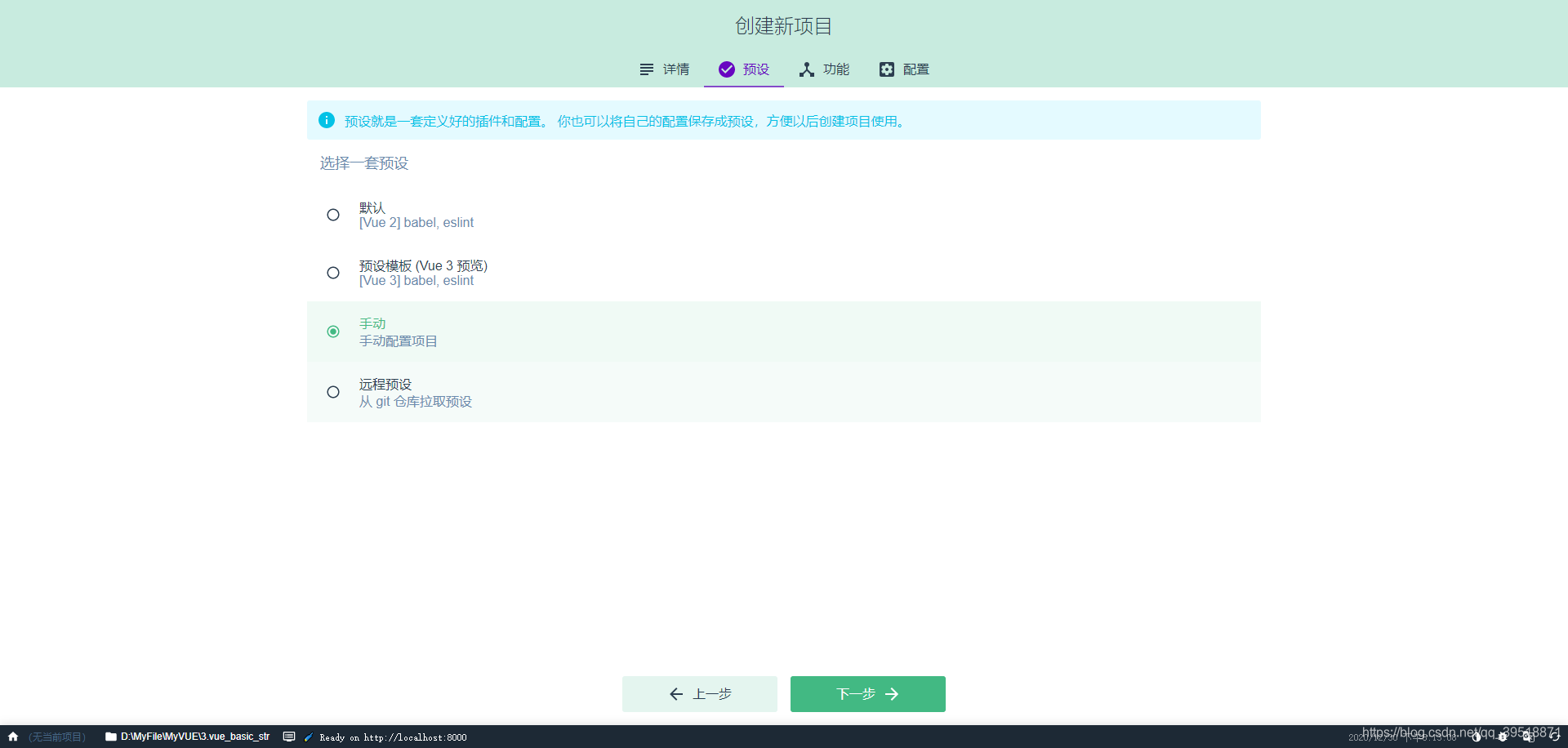Click the 上一步 button
The image size is (1568, 748).
click(699, 693)
